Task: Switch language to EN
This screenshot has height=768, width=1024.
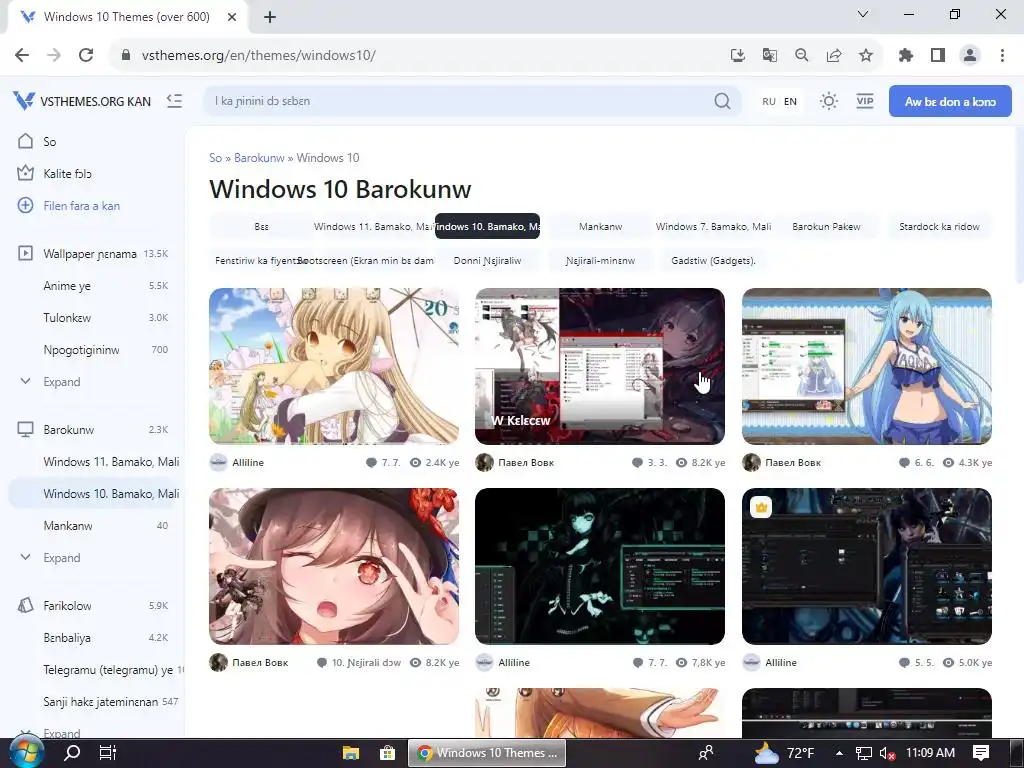Action: [790, 101]
